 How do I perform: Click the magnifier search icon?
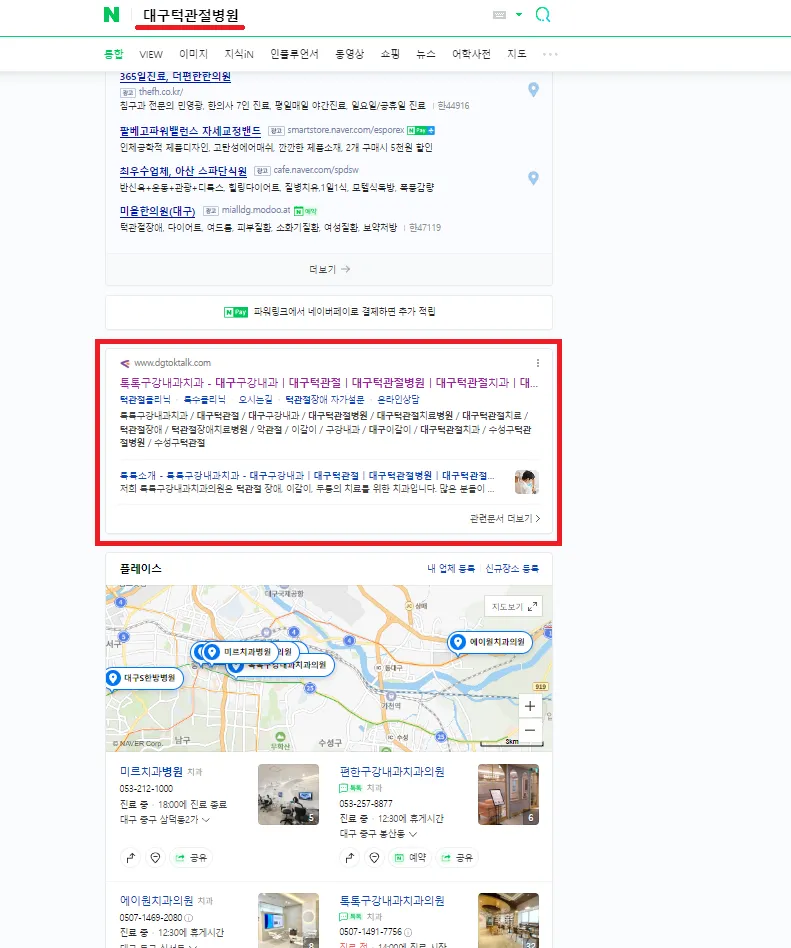[x=542, y=15]
